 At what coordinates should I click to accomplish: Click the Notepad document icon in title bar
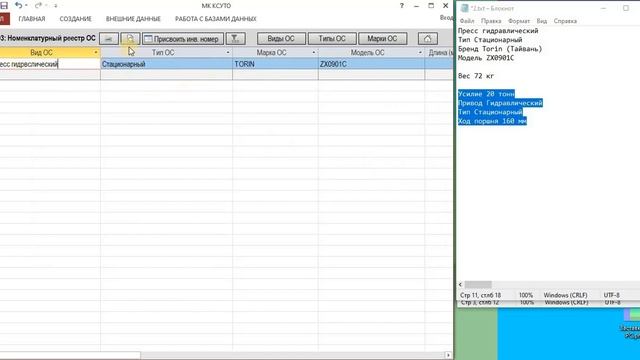click(x=464, y=8)
